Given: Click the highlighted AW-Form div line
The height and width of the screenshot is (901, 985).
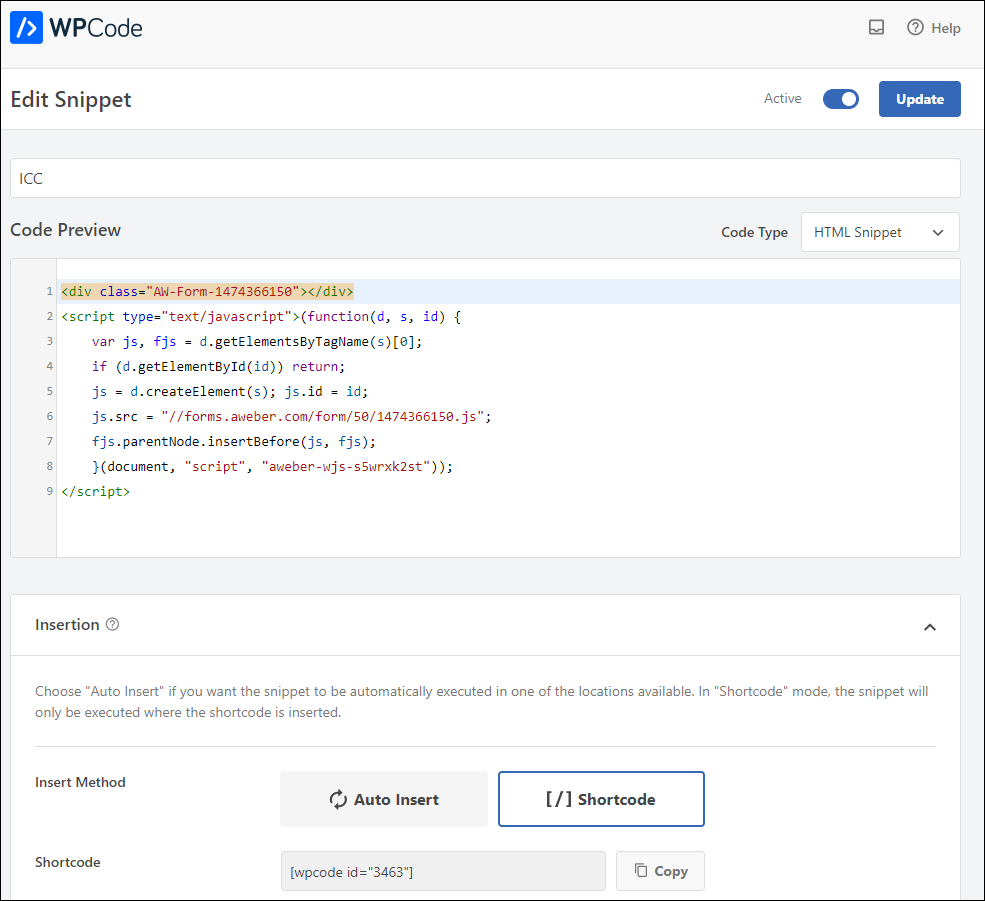Looking at the screenshot, I should (x=205, y=291).
